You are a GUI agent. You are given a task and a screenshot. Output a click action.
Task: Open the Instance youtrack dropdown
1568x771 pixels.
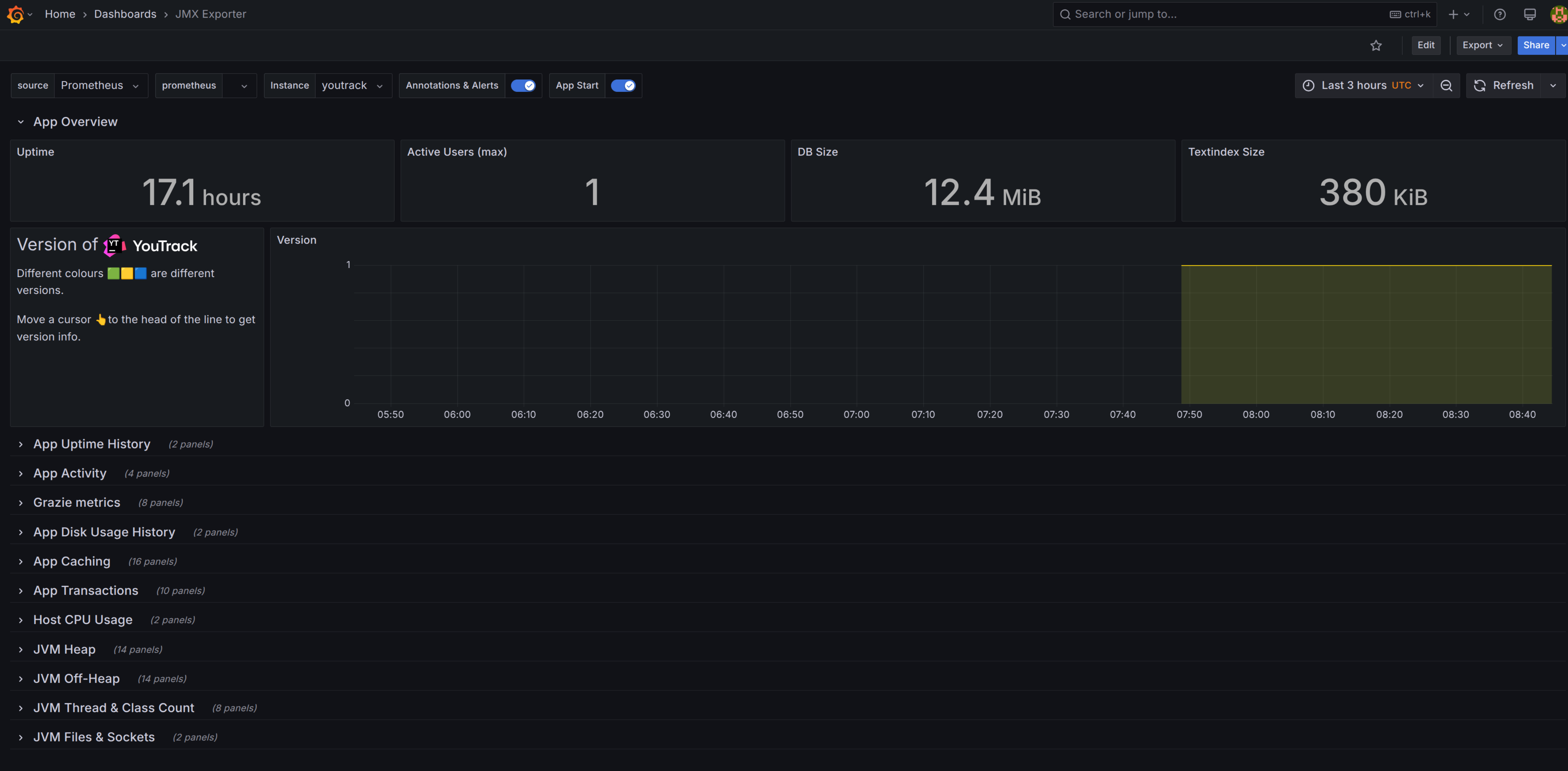click(354, 85)
